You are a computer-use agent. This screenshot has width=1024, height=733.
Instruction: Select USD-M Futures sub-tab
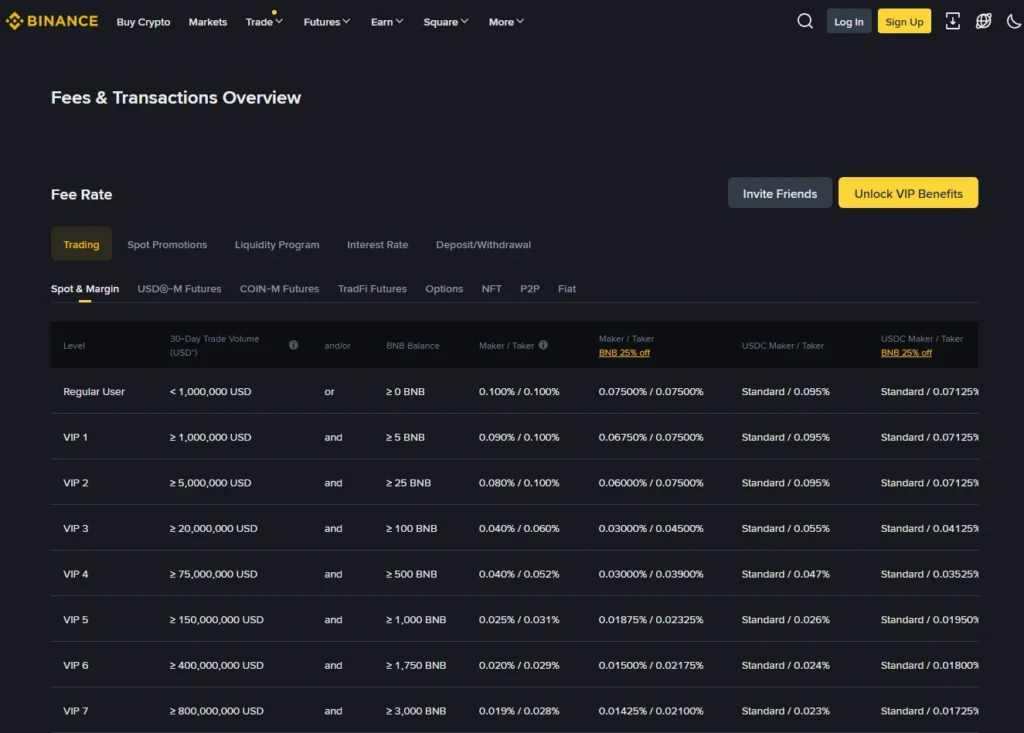(x=179, y=289)
